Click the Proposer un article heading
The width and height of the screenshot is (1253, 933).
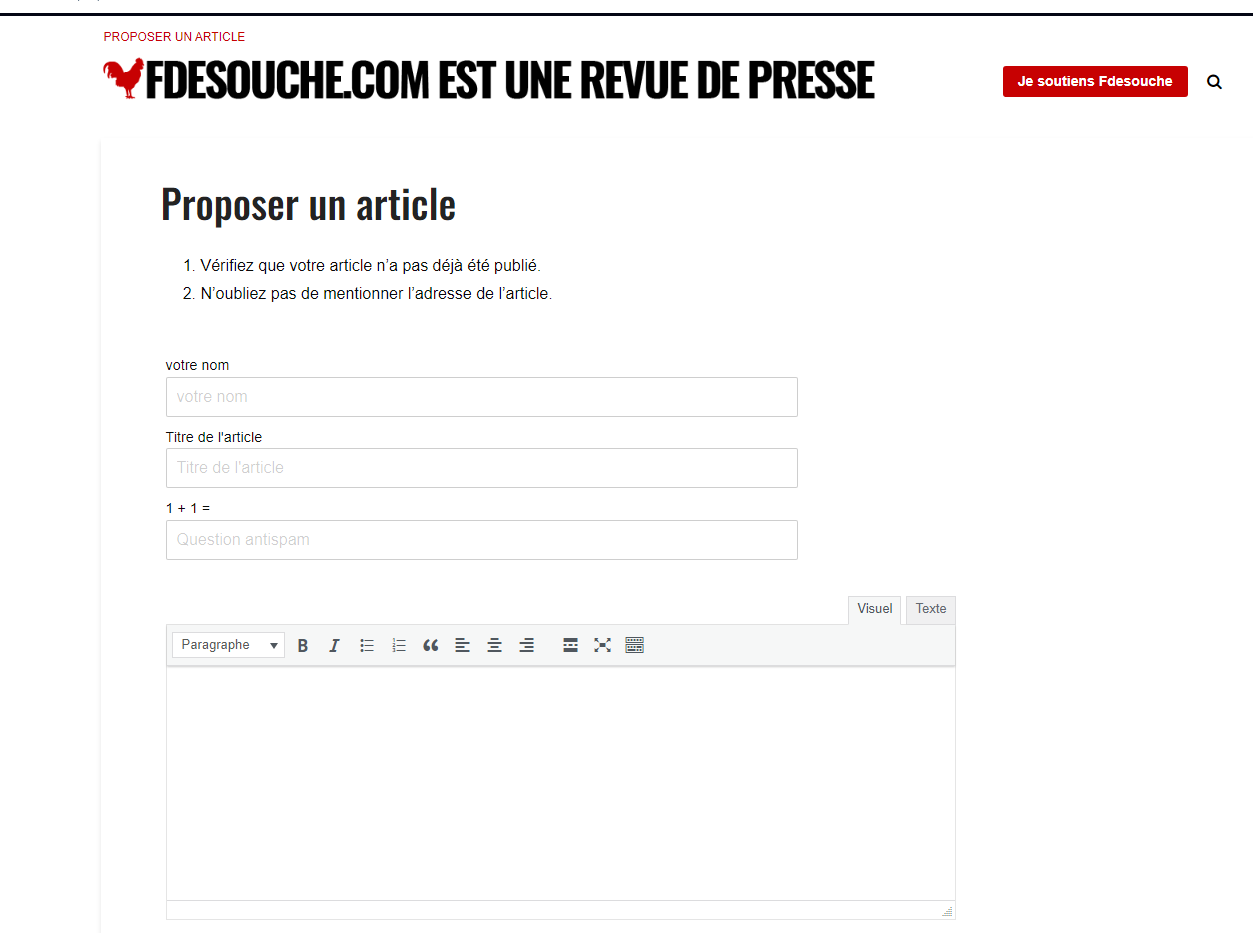coord(308,204)
